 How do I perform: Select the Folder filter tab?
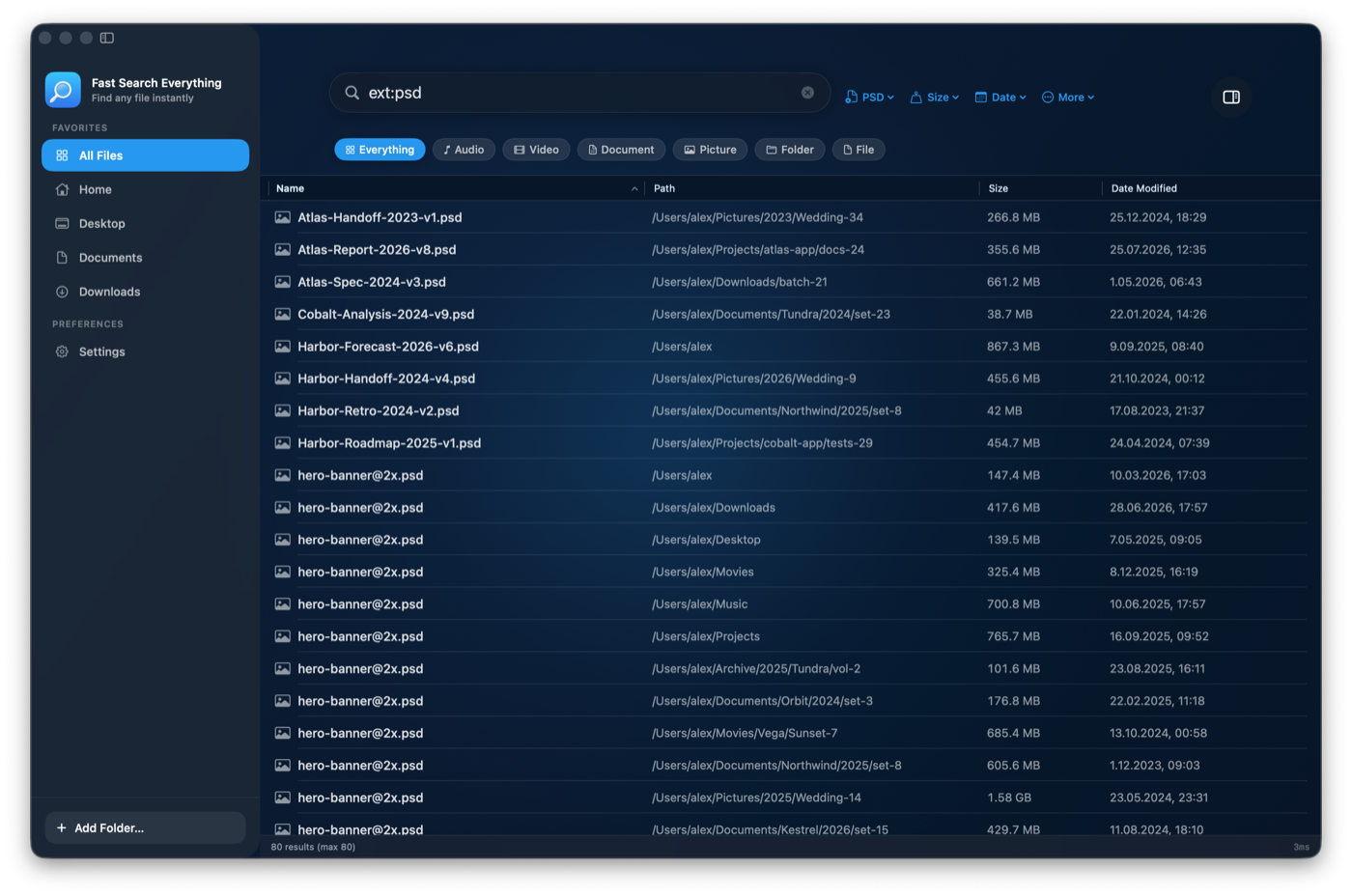[x=790, y=150]
